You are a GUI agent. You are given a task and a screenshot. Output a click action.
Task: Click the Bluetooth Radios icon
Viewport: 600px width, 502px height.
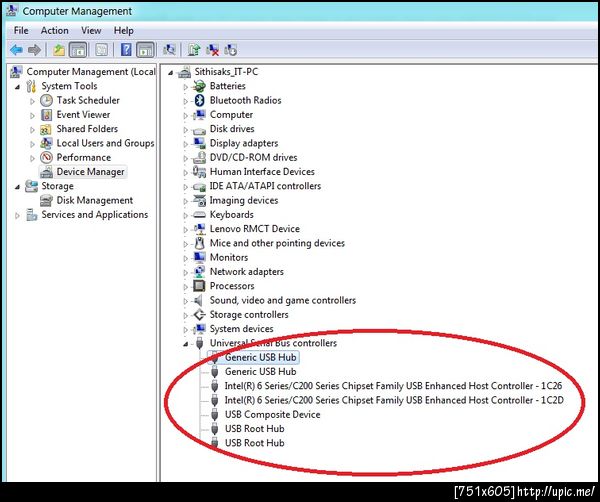(199, 100)
